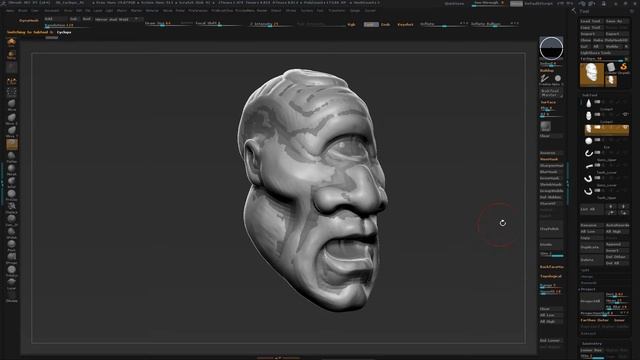
Task: Expand the Geometry section header
Action: [x=592, y=344]
